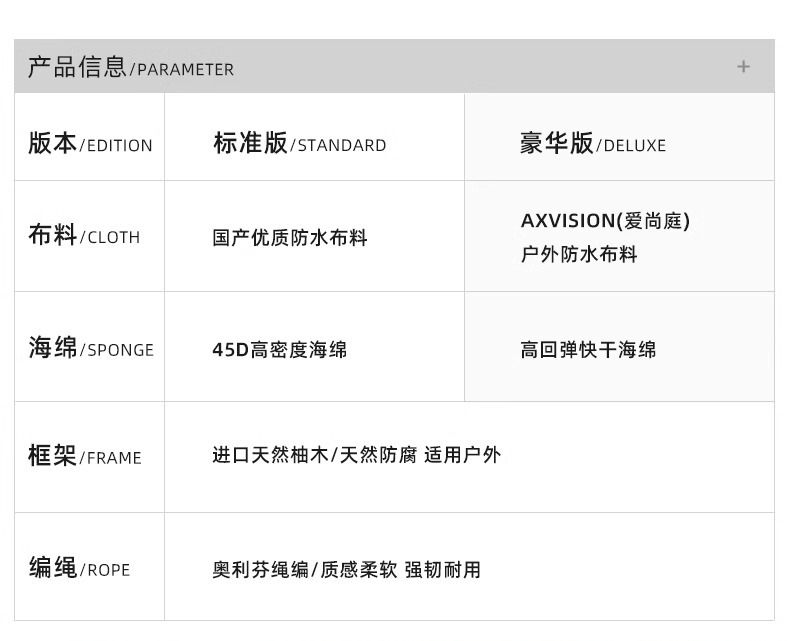Click the 高回弹快干海绵 deluxe sponge cell
This screenshot has height=641, width=790.
tap(588, 350)
